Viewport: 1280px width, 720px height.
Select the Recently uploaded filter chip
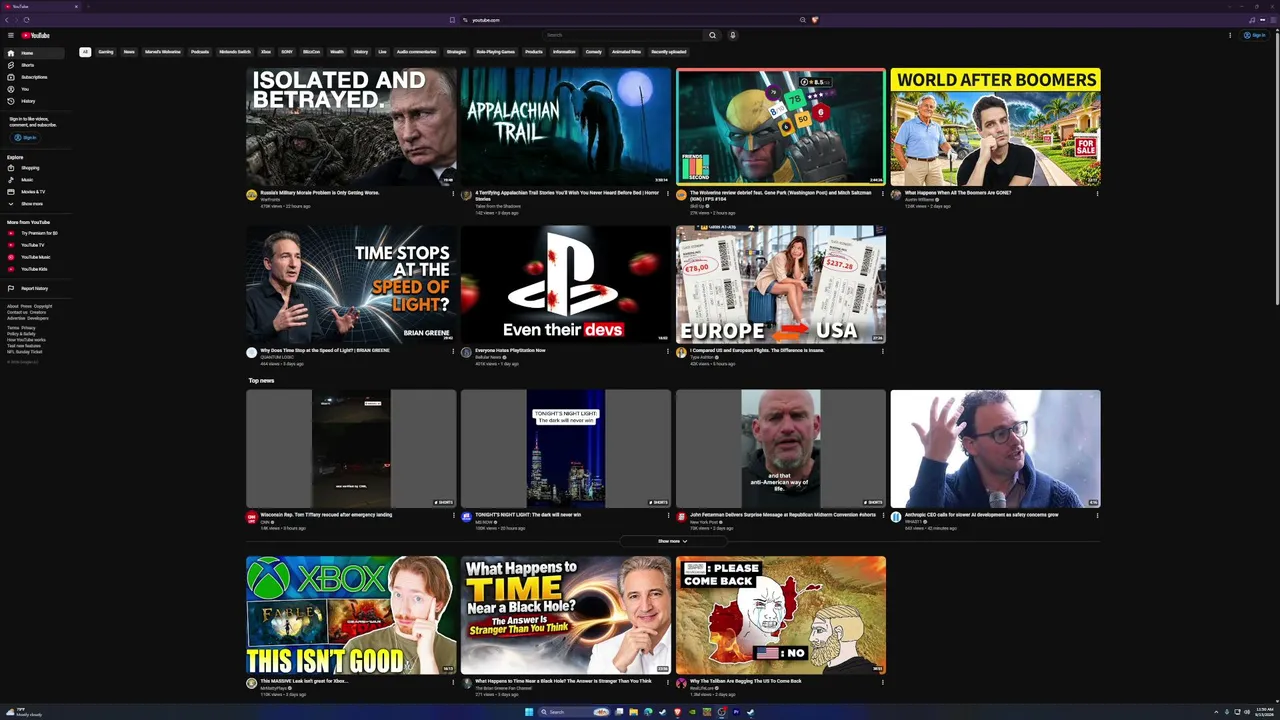click(669, 52)
